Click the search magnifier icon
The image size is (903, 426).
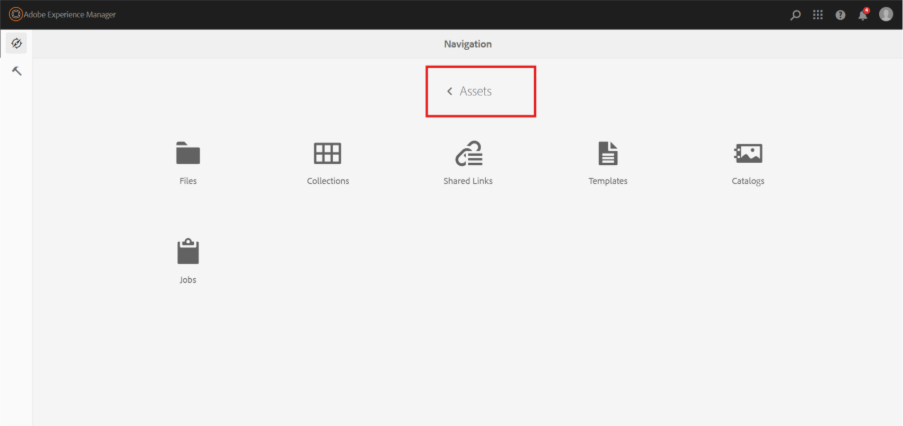click(795, 15)
